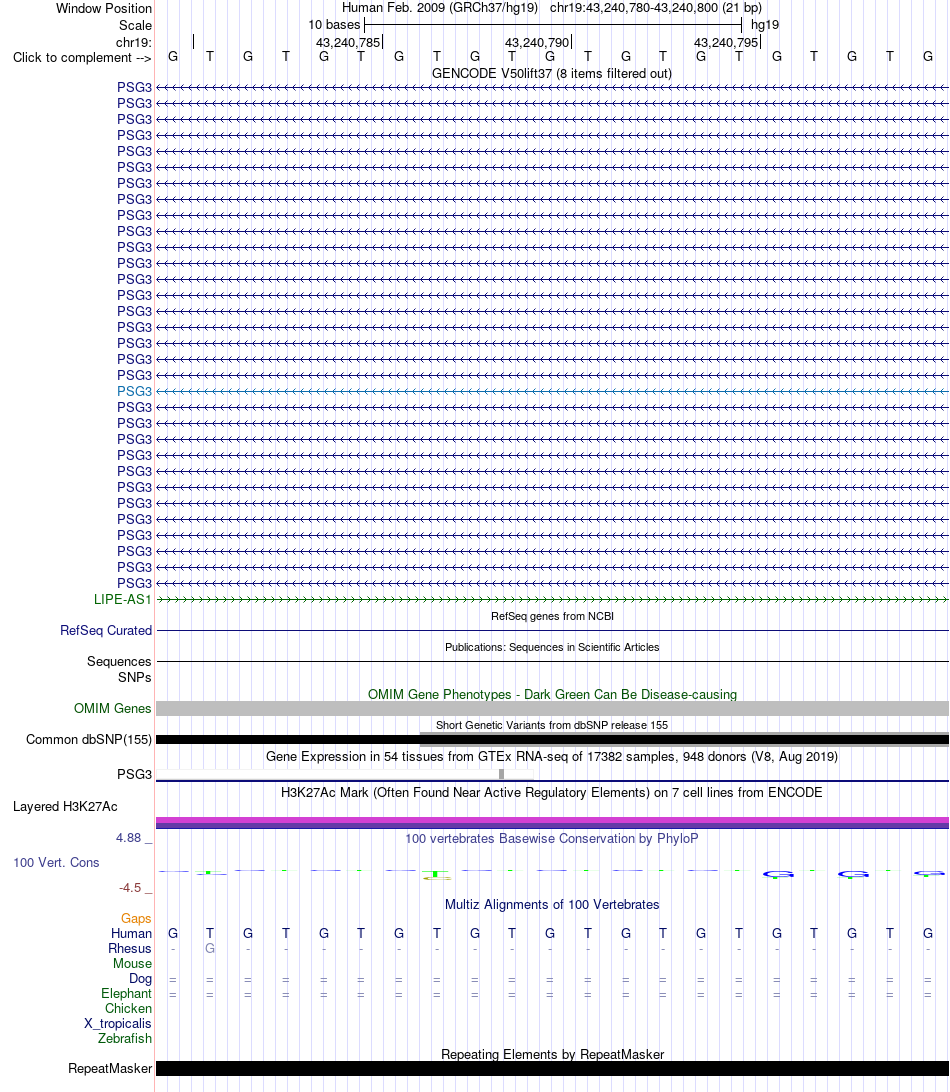Click the "Click to complement -->" label
The image size is (950, 1092).
tap(82, 58)
